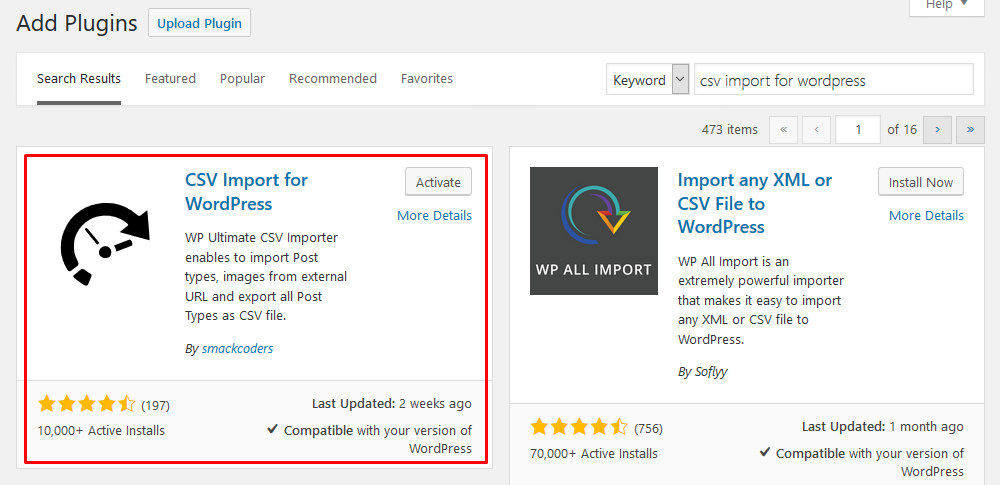This screenshot has height=485, width=1000.
Task: Open More Details for Import any XML or CSV
Action: point(926,216)
